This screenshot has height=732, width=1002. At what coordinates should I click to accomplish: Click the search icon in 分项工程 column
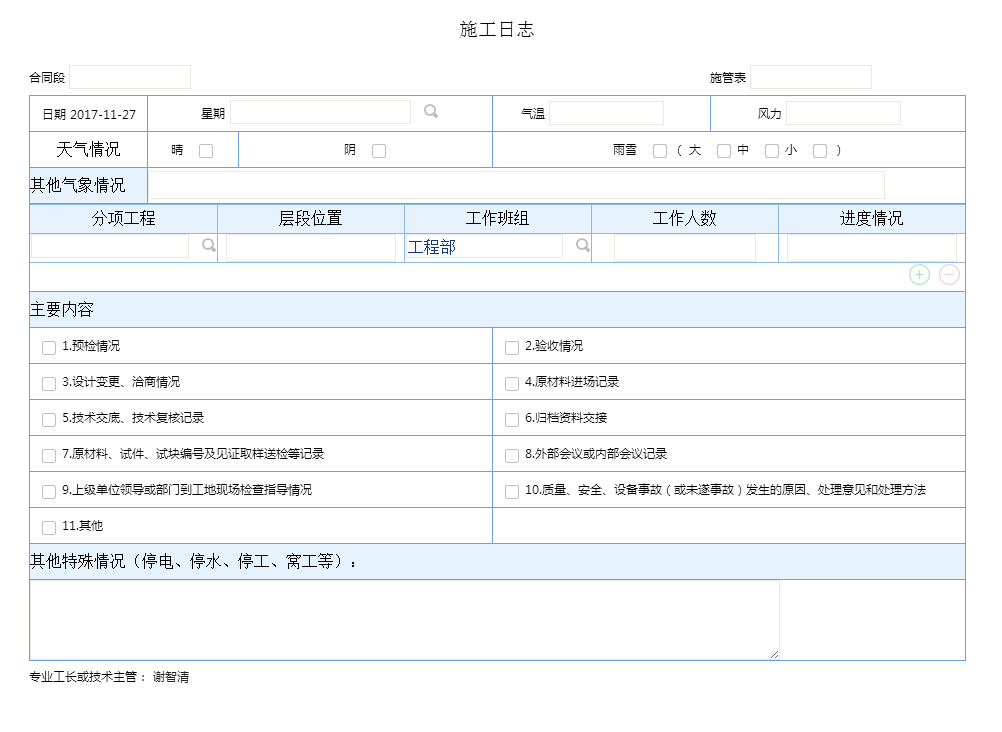click(209, 246)
